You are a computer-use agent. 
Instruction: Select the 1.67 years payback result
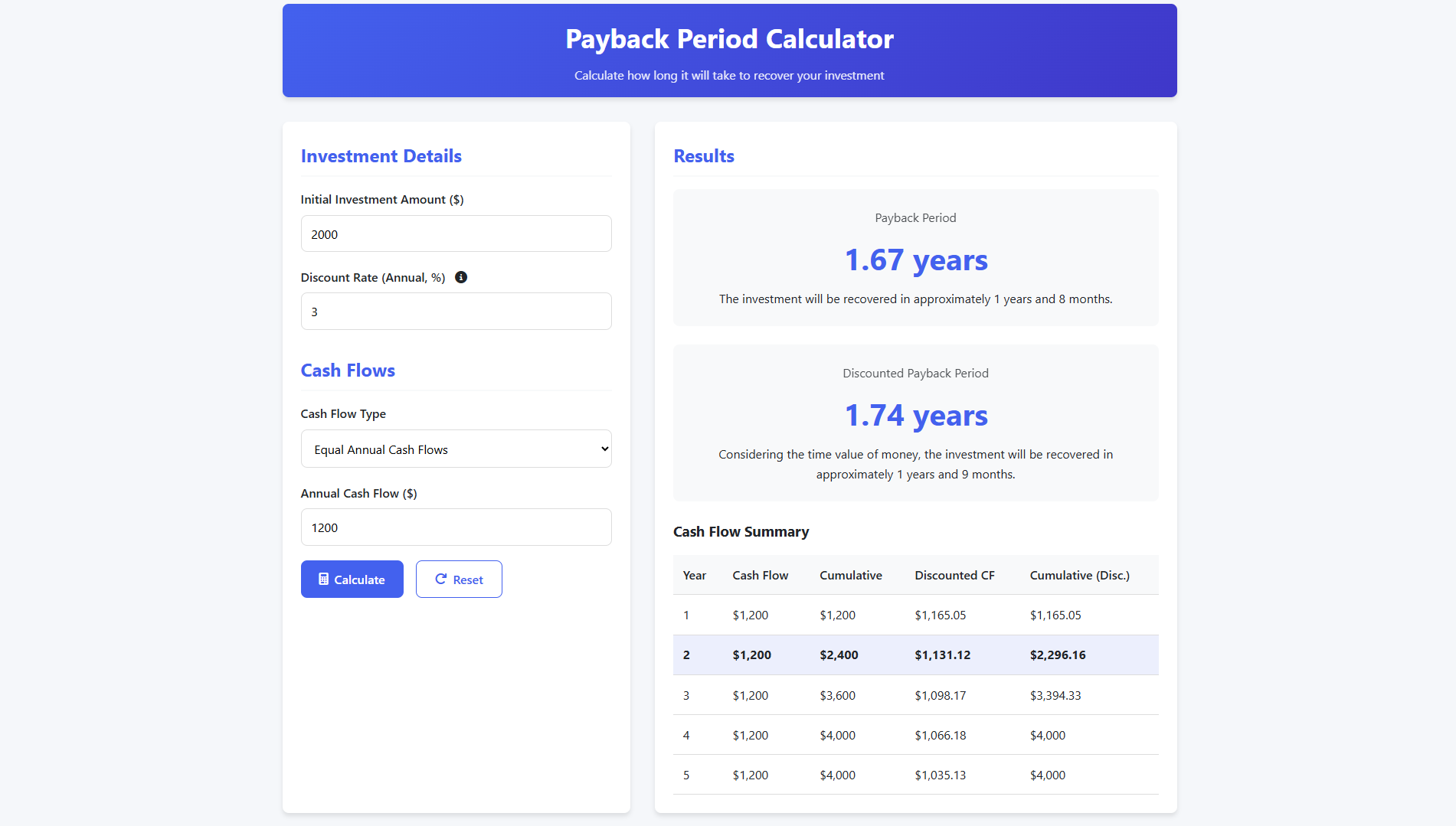(916, 260)
